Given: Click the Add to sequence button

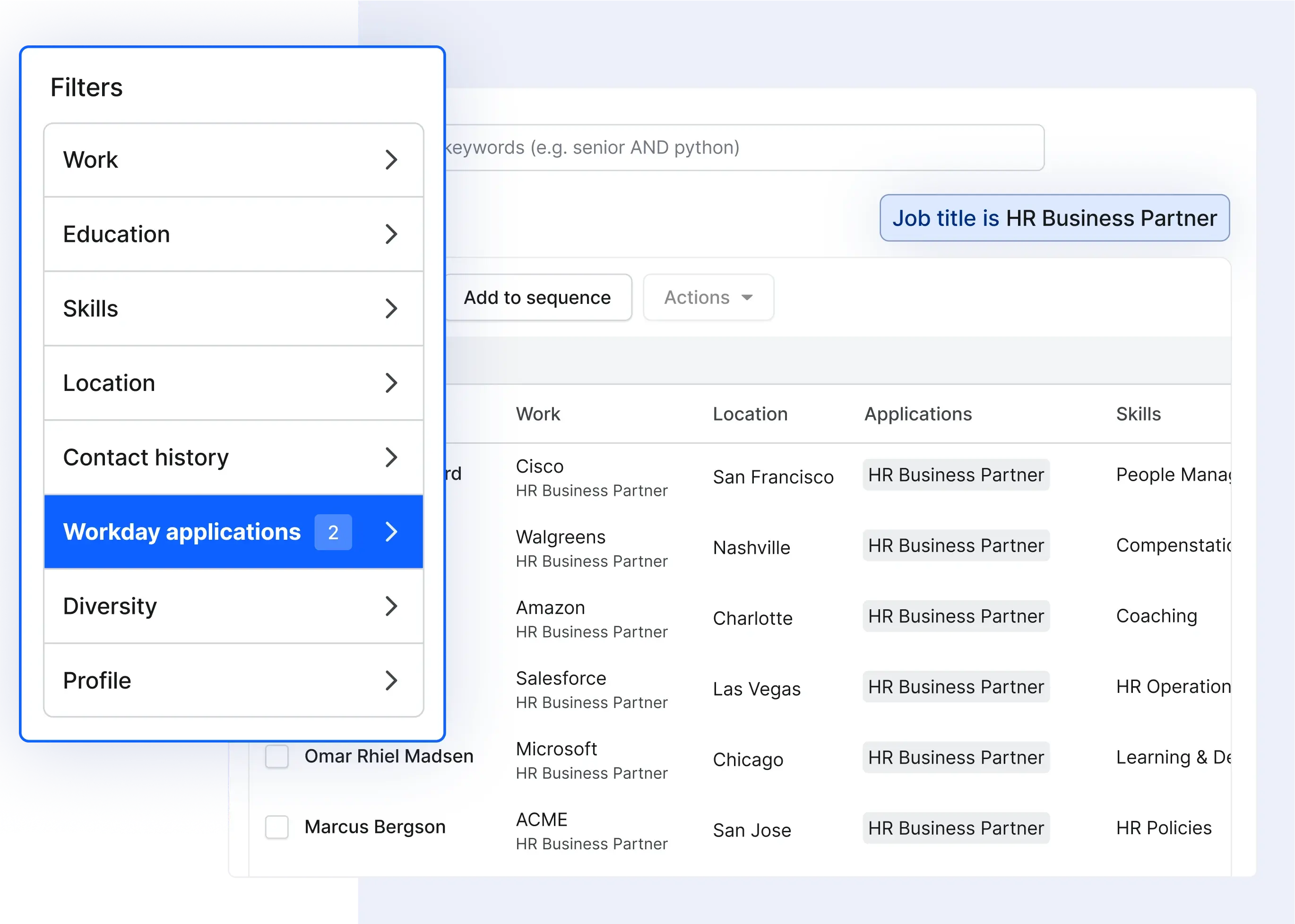Looking at the screenshot, I should [x=538, y=298].
